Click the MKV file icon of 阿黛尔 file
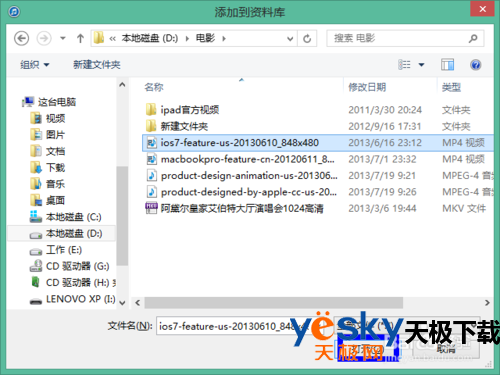Image resolution: width=500 pixels, height=375 pixels. [x=152, y=208]
